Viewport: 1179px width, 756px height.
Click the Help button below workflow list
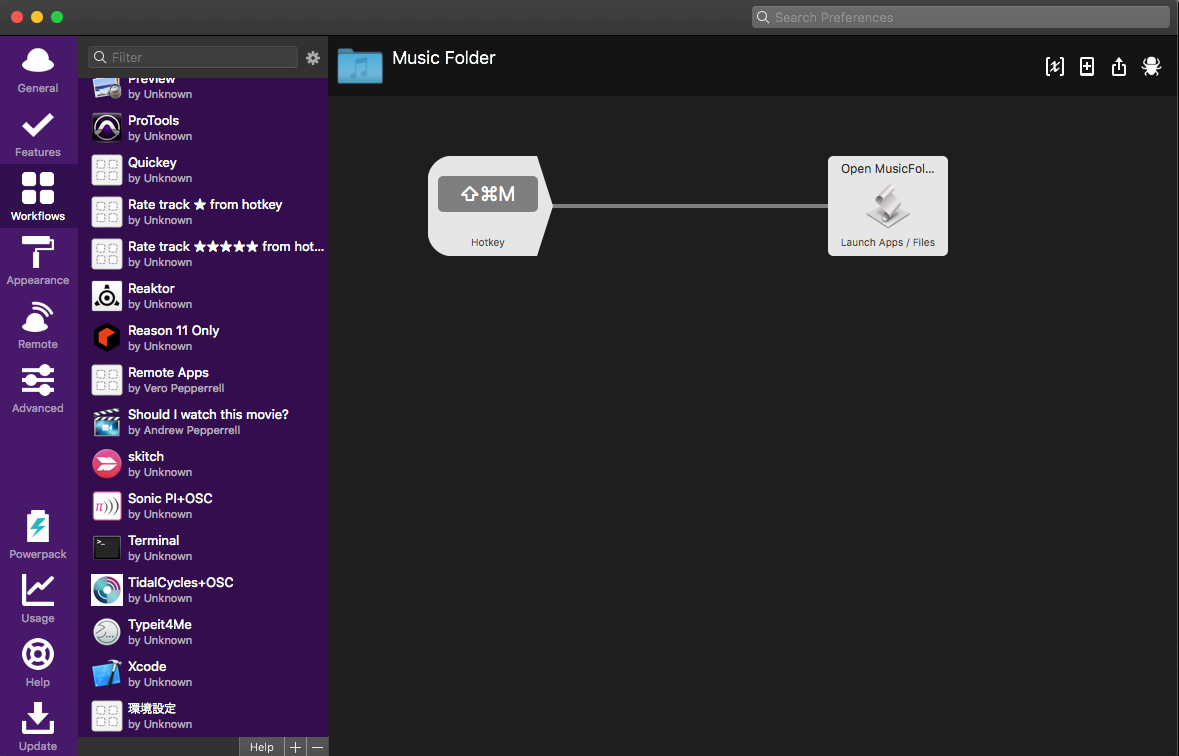pos(262,747)
